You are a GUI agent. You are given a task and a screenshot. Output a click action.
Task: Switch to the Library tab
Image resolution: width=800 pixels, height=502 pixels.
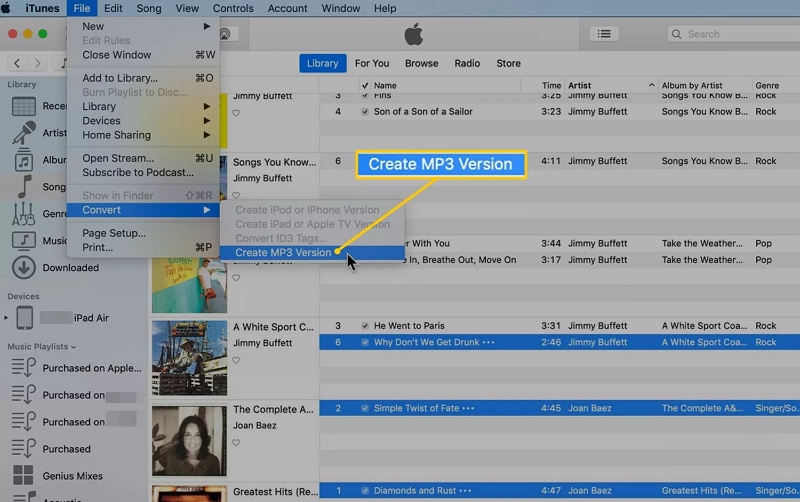tap(322, 63)
